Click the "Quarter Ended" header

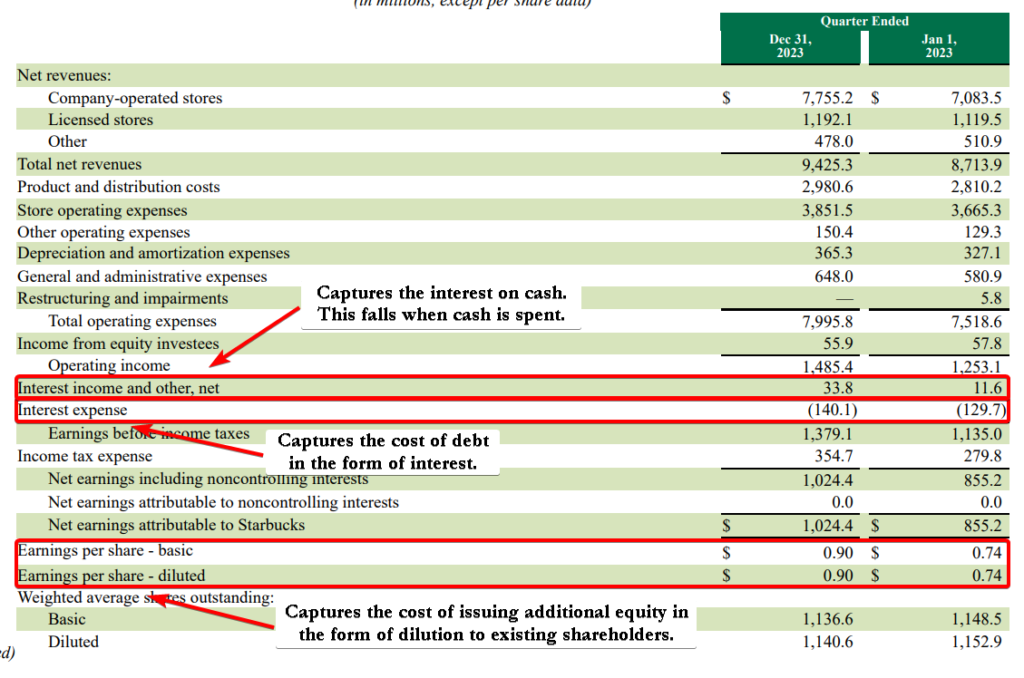[864, 21]
